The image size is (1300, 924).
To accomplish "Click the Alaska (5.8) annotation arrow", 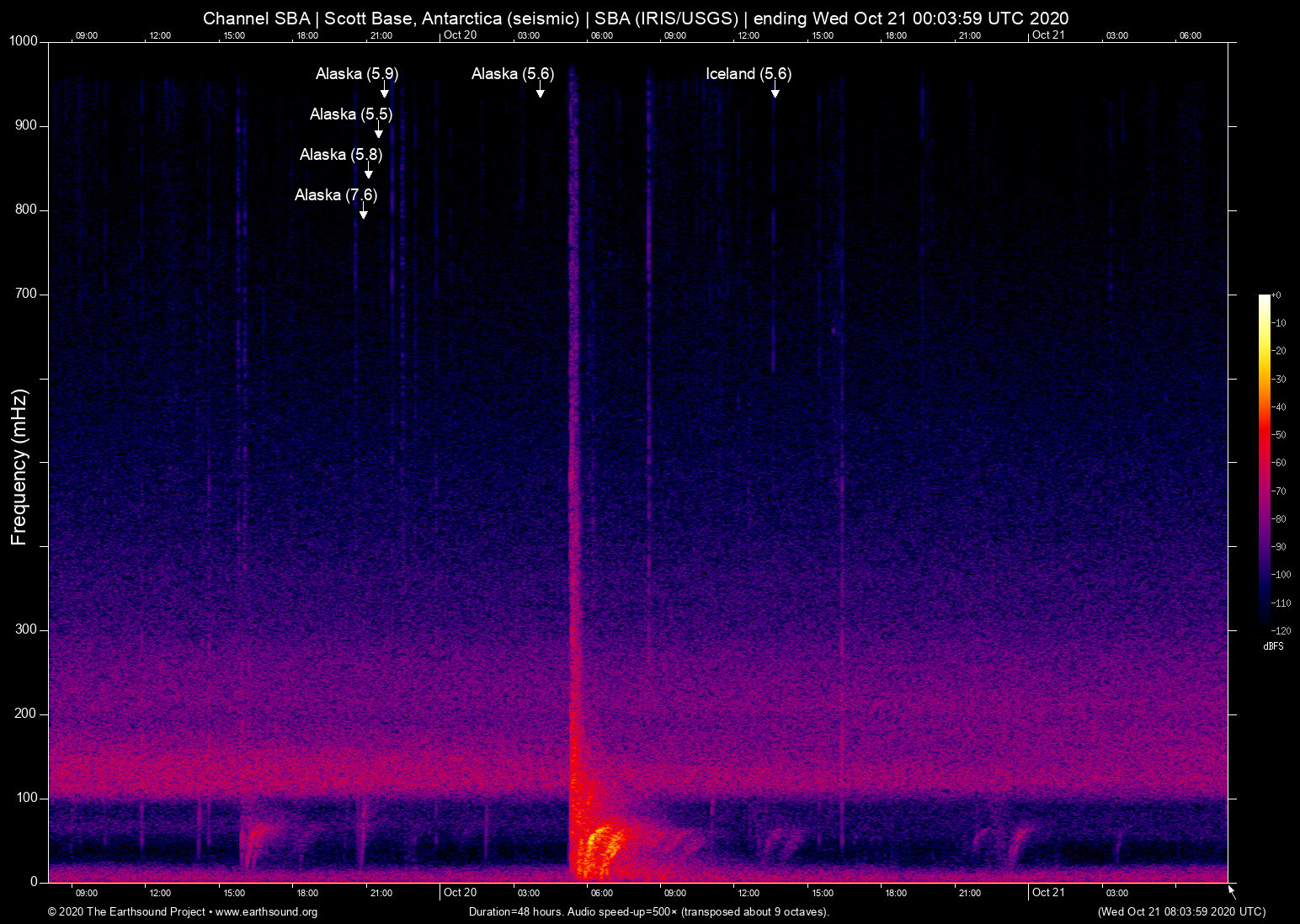I will (x=367, y=173).
